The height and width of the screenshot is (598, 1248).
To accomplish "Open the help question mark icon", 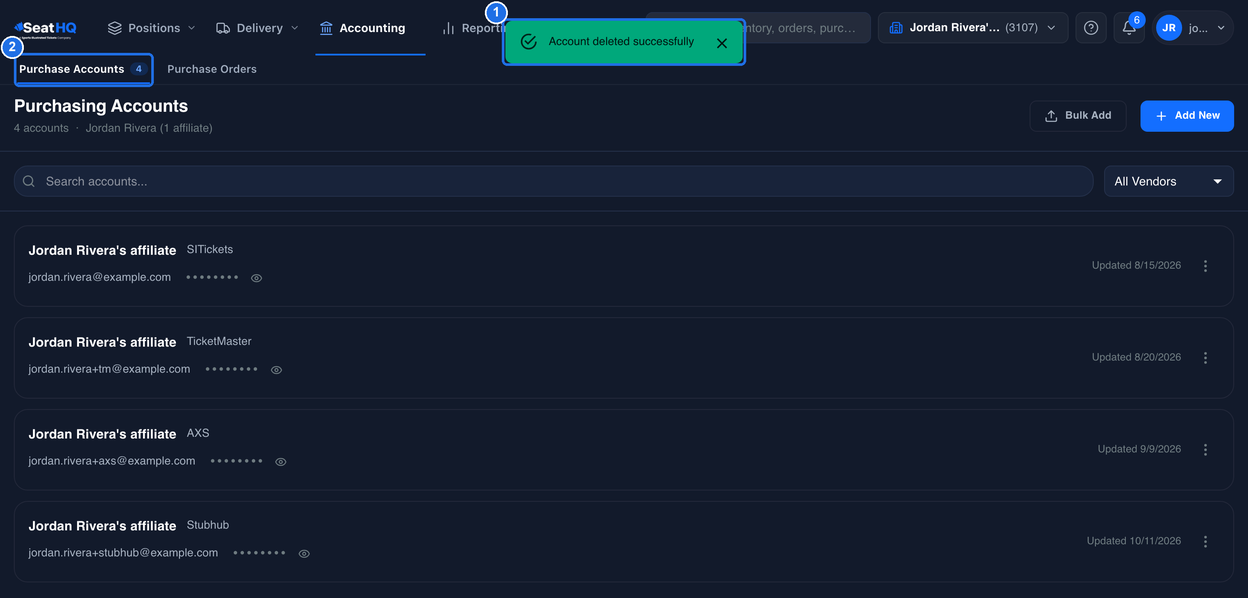I will point(1091,28).
